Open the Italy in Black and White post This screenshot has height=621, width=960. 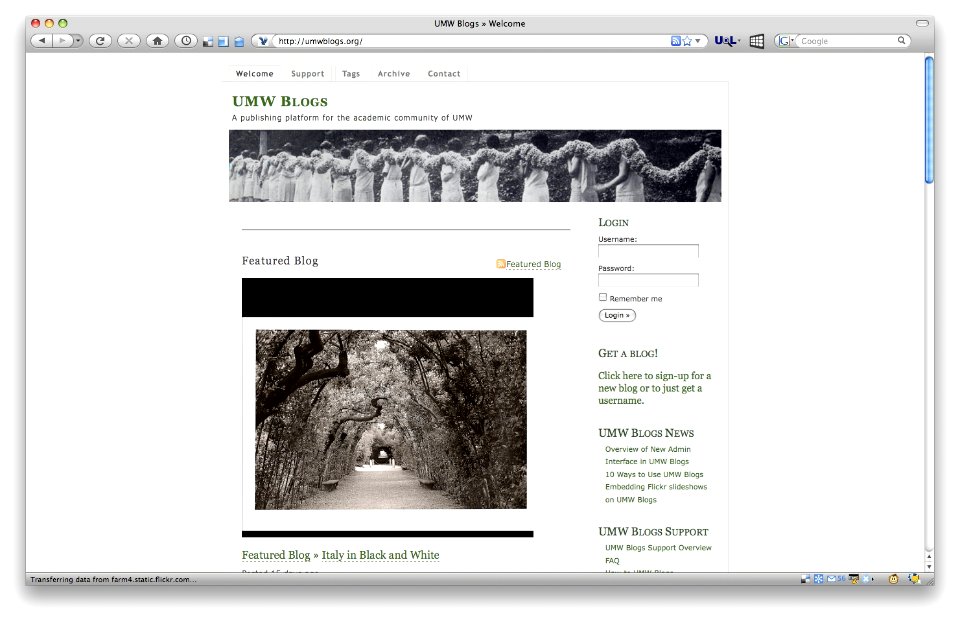pos(380,555)
